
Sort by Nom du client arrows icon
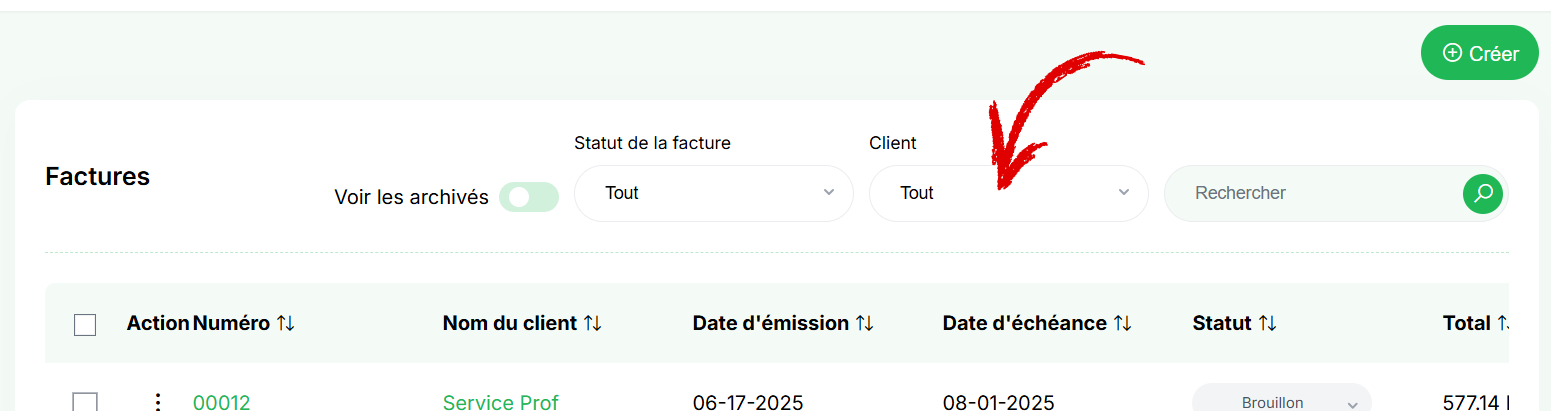pos(593,323)
